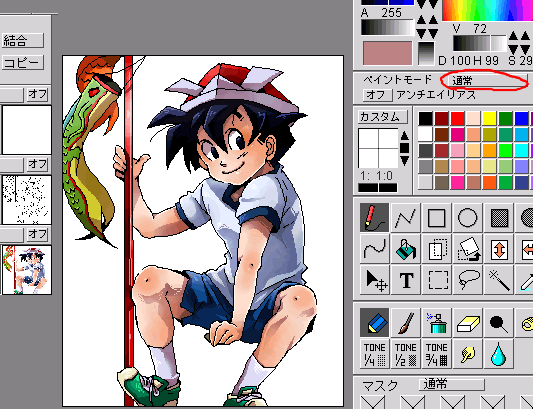The image size is (533, 409).
Task: Pick the hot pink palette swatch
Action: click(x=458, y=183)
